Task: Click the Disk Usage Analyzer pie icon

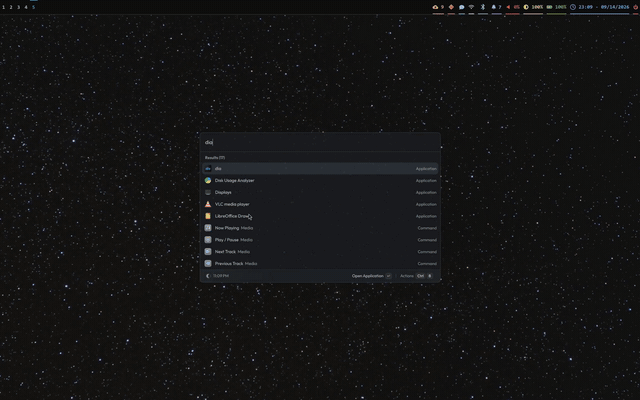Action: pyautogui.click(x=208, y=180)
